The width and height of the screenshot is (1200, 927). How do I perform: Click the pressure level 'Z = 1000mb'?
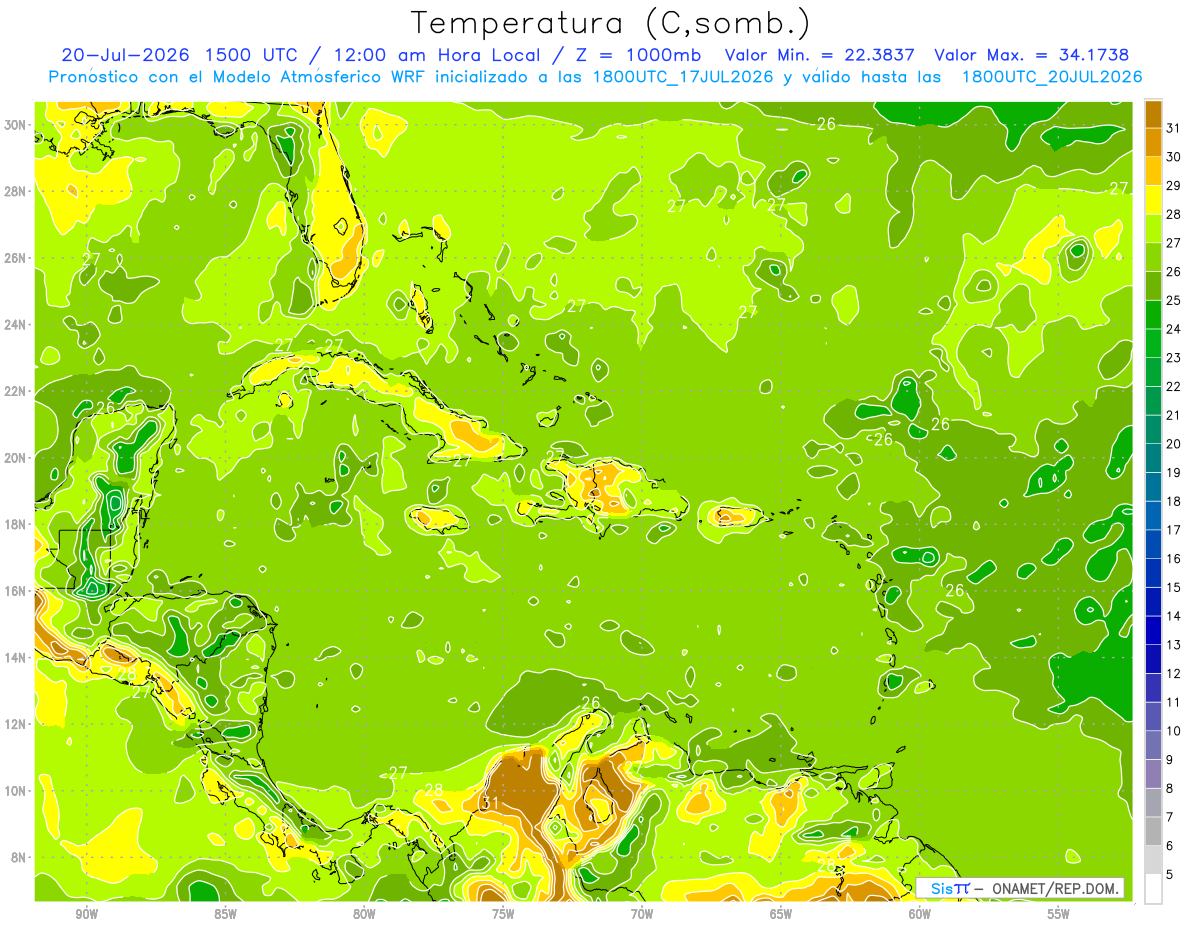(635, 55)
